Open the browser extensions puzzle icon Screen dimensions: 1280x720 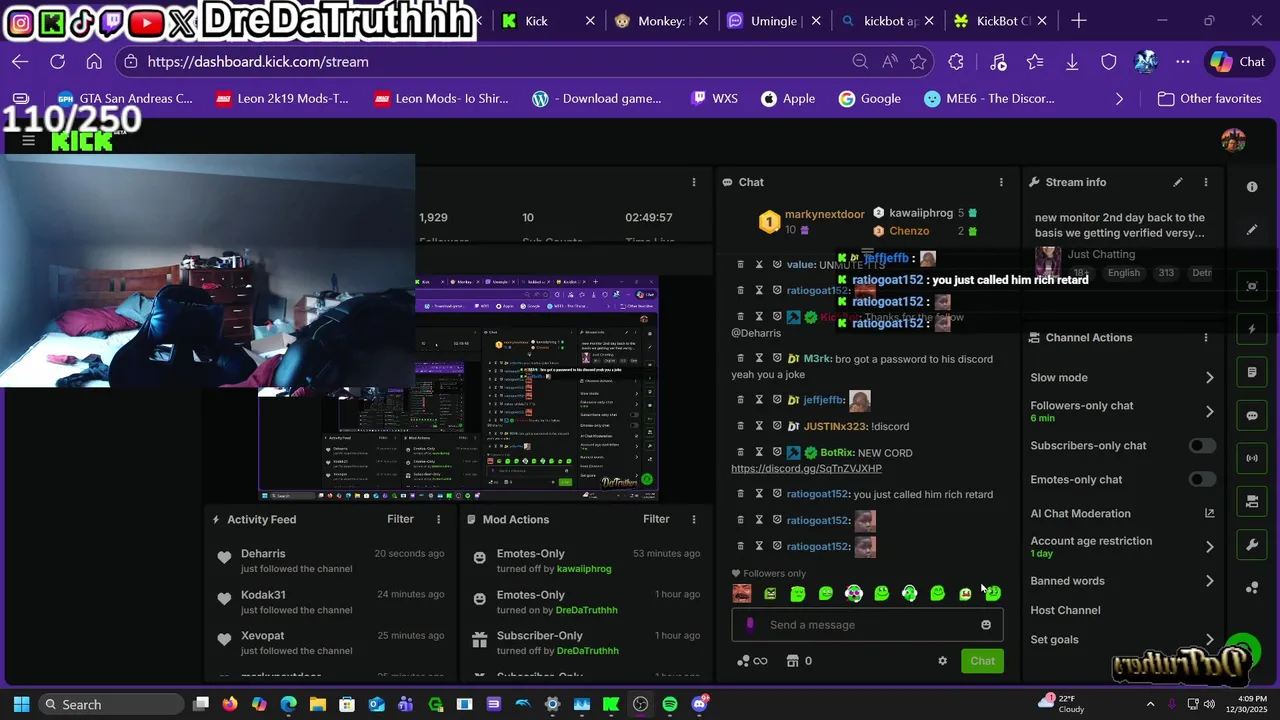956,61
